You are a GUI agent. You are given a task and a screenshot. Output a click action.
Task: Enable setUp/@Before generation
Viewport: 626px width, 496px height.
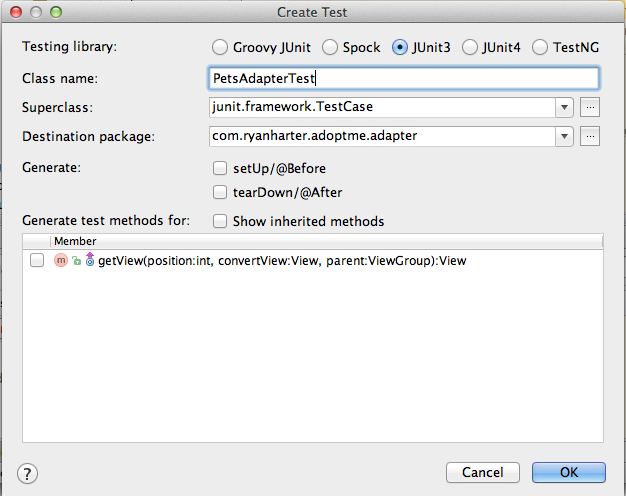pos(220,168)
